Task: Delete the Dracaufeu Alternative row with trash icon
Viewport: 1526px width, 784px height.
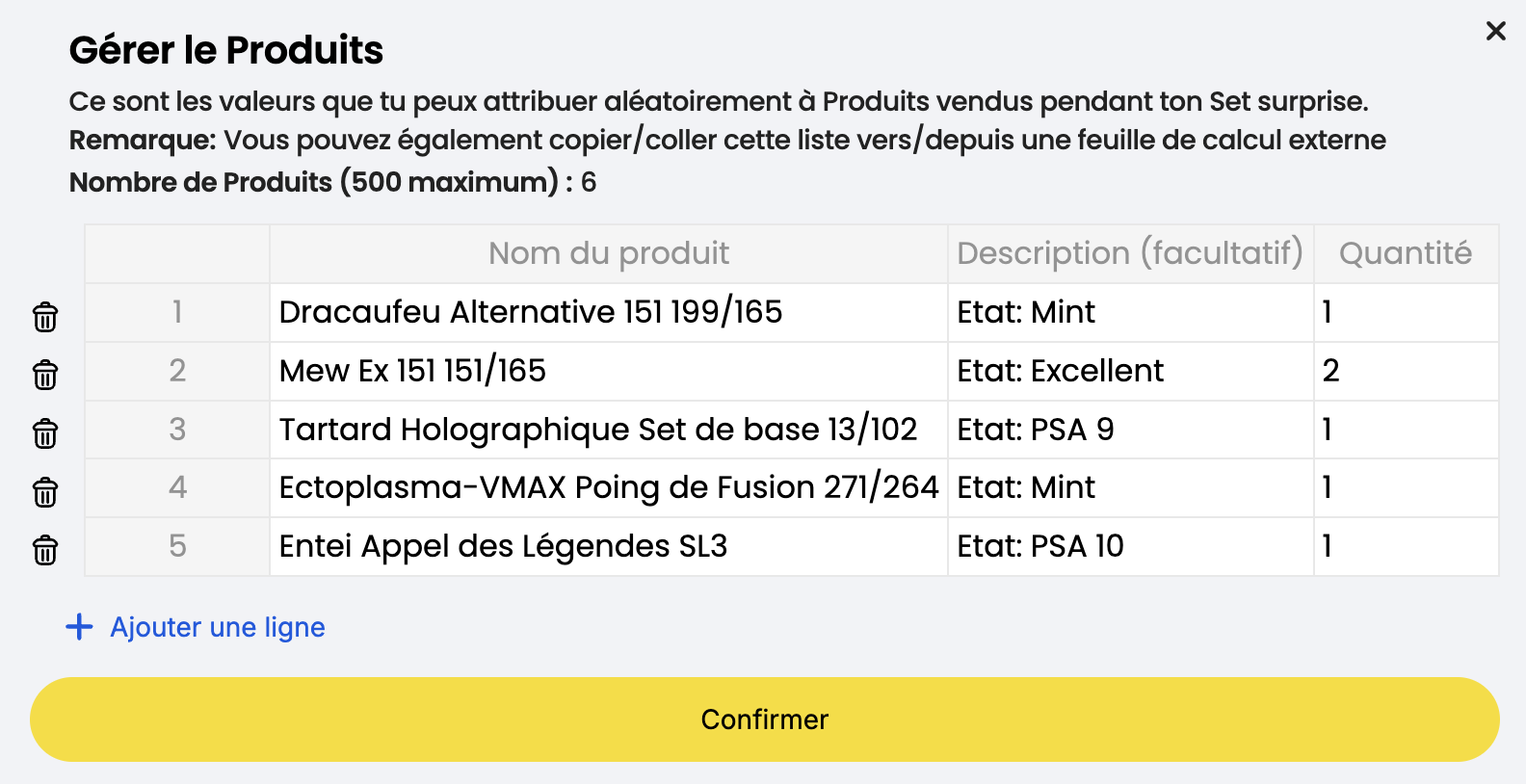Action: (45, 317)
